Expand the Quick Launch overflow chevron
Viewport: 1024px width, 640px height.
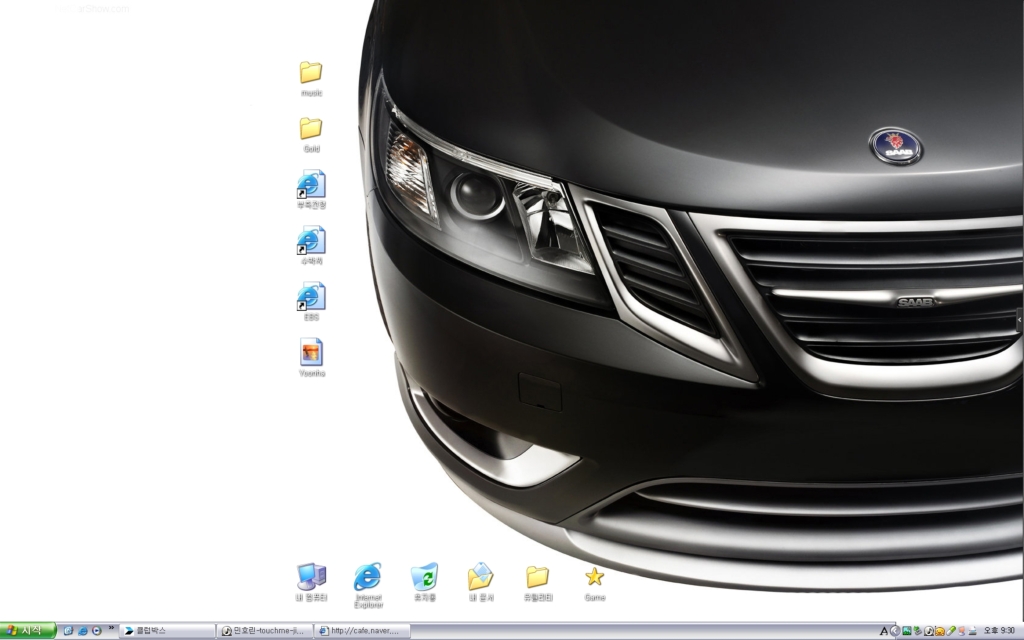111,628
